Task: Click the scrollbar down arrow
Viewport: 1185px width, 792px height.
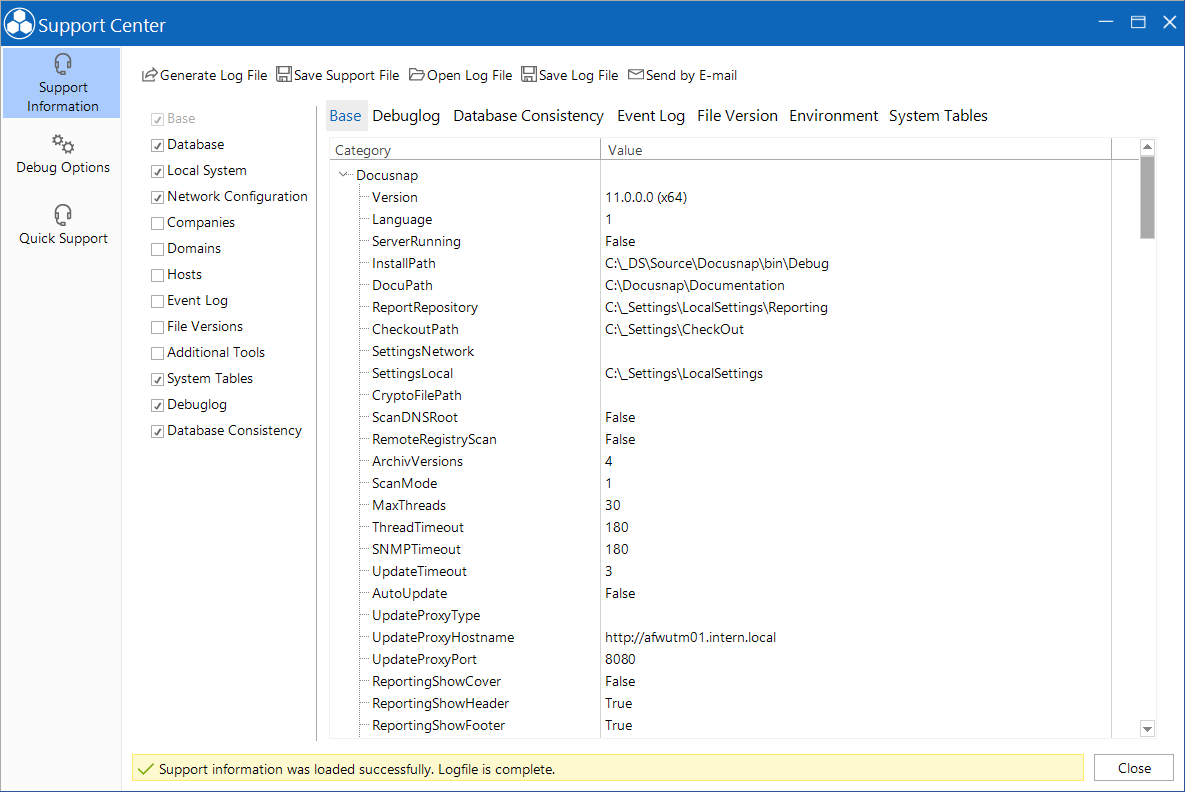Action: pyautogui.click(x=1147, y=729)
